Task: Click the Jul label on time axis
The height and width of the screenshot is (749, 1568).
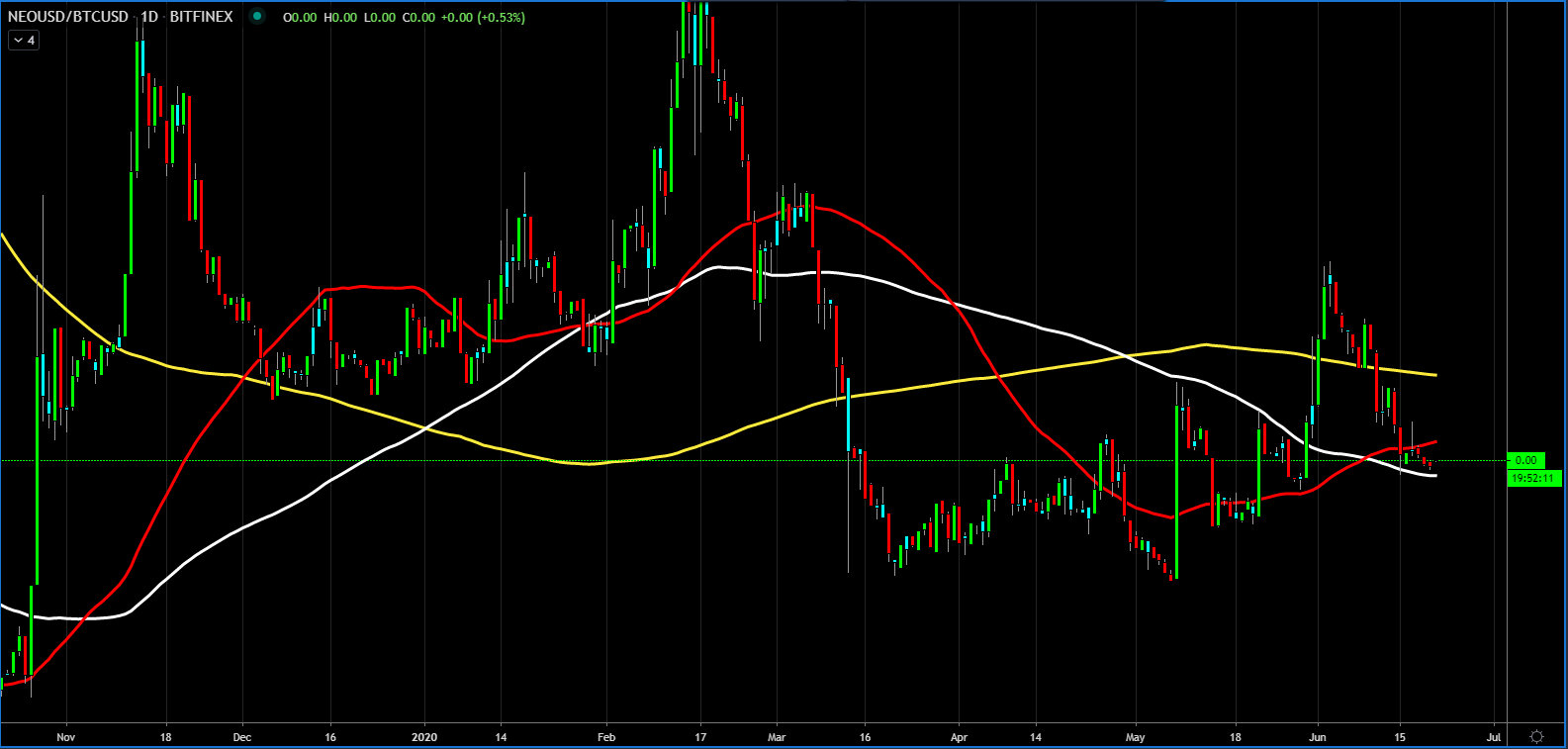Action: coord(1494,737)
